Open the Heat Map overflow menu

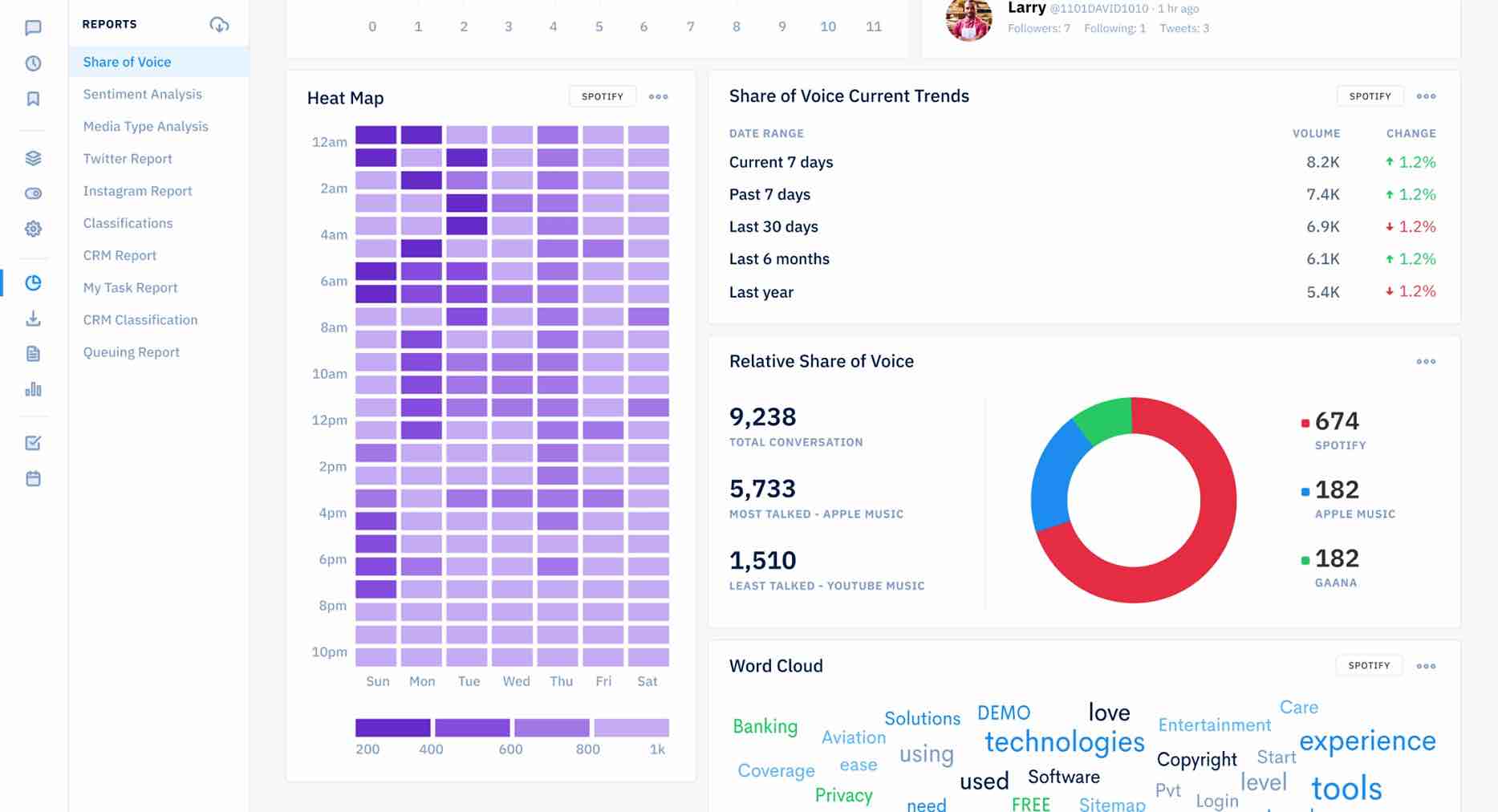[658, 95]
